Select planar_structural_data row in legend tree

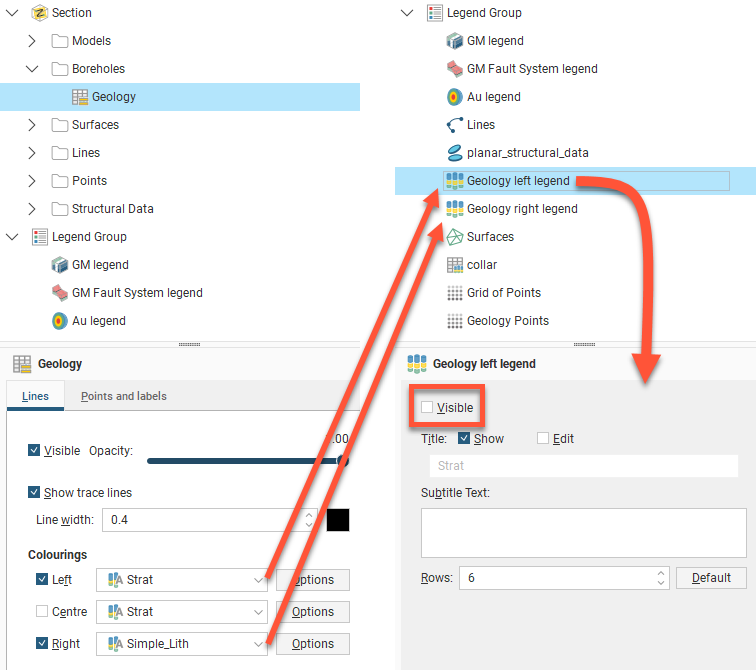[x=575, y=153]
